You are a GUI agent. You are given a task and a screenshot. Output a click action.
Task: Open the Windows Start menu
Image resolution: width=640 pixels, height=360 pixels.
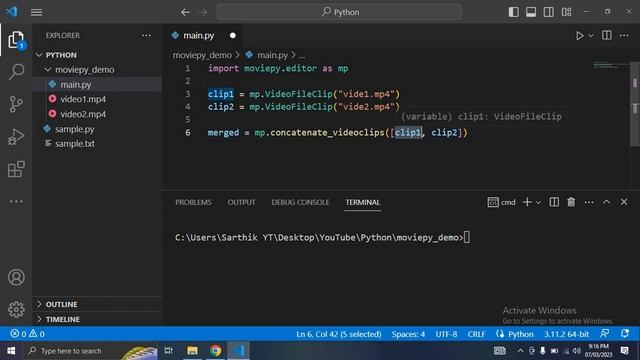coord(11,351)
